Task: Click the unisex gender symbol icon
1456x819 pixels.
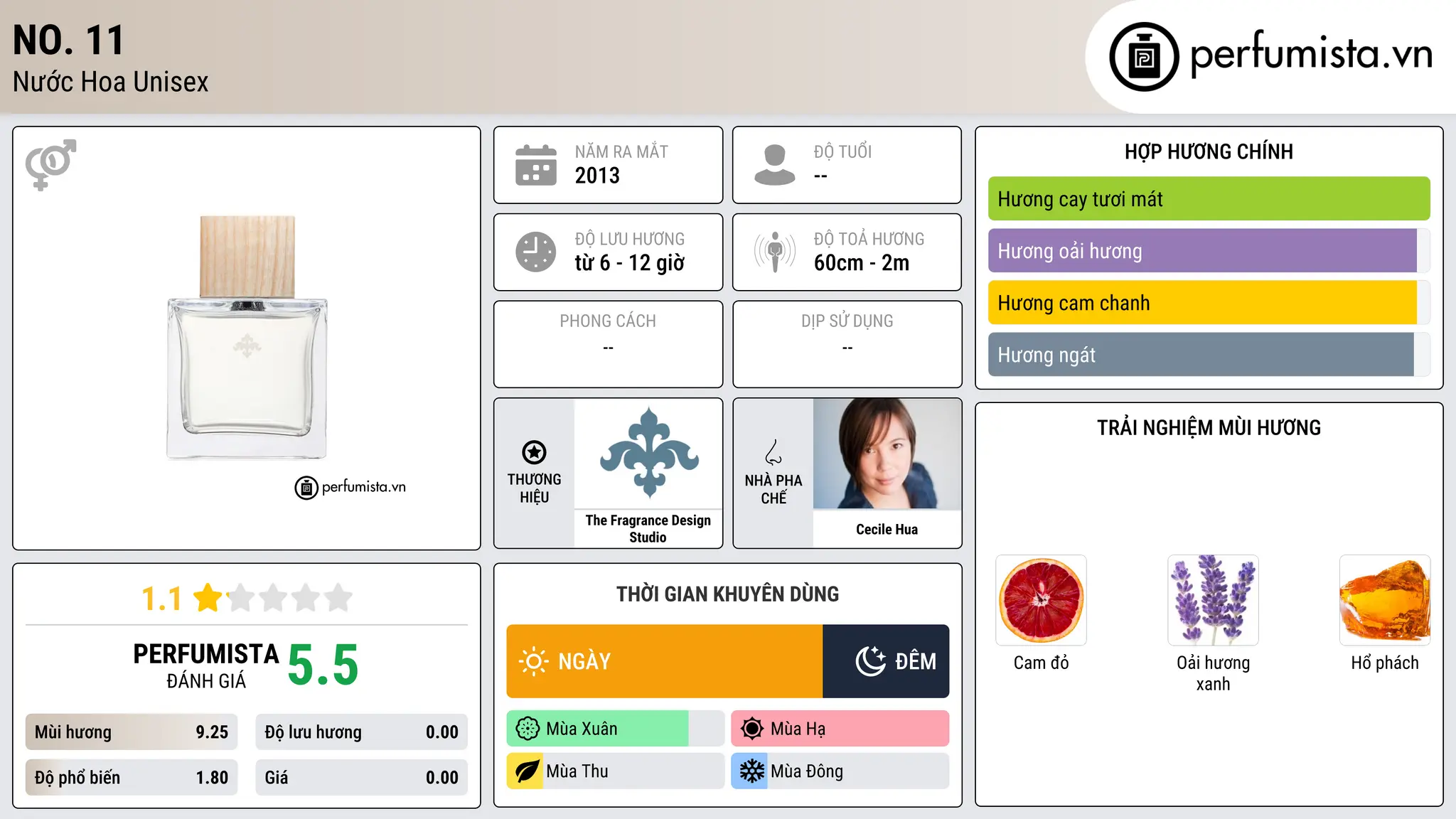Action: click(x=50, y=164)
